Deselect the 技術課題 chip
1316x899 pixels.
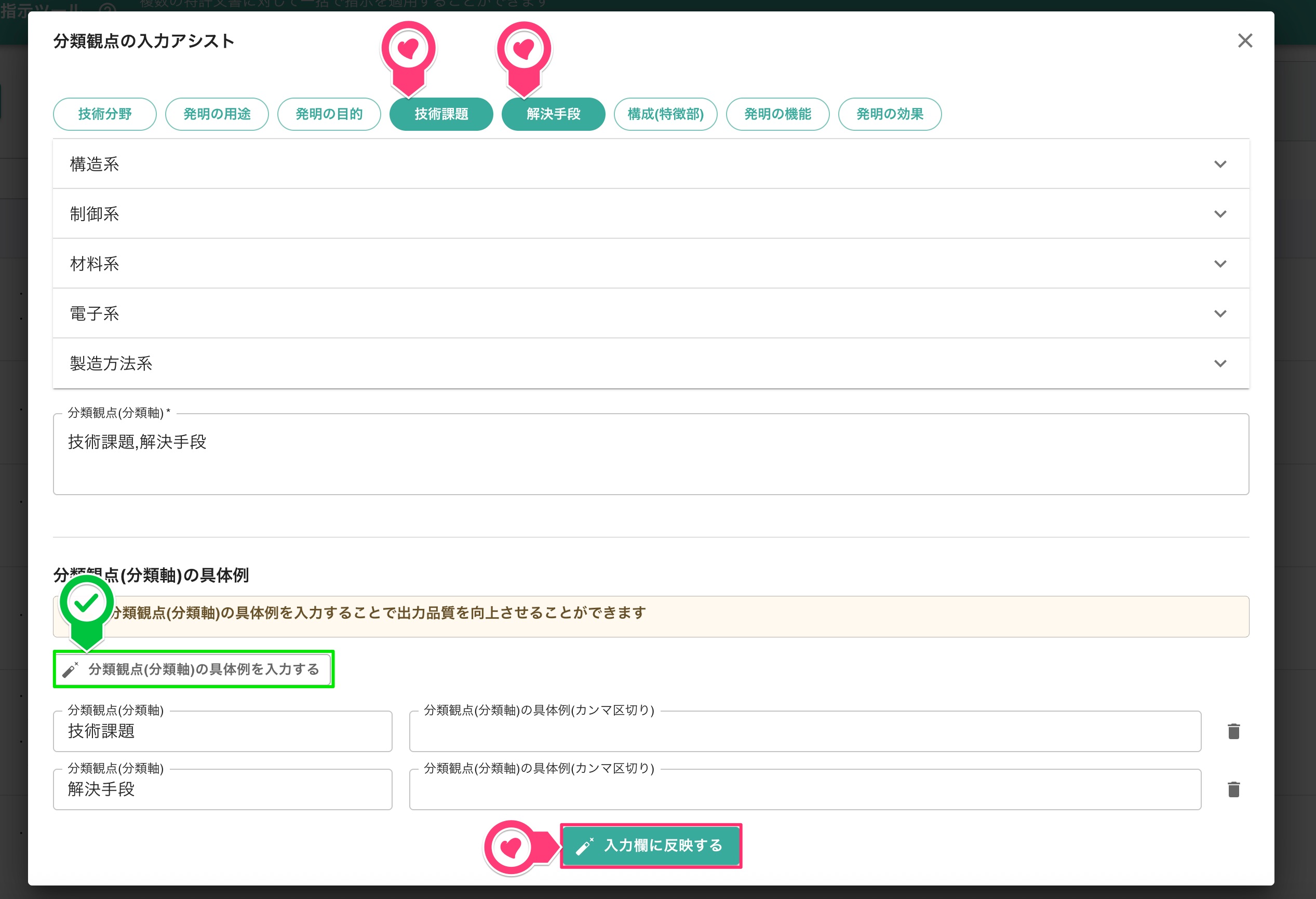(x=441, y=114)
